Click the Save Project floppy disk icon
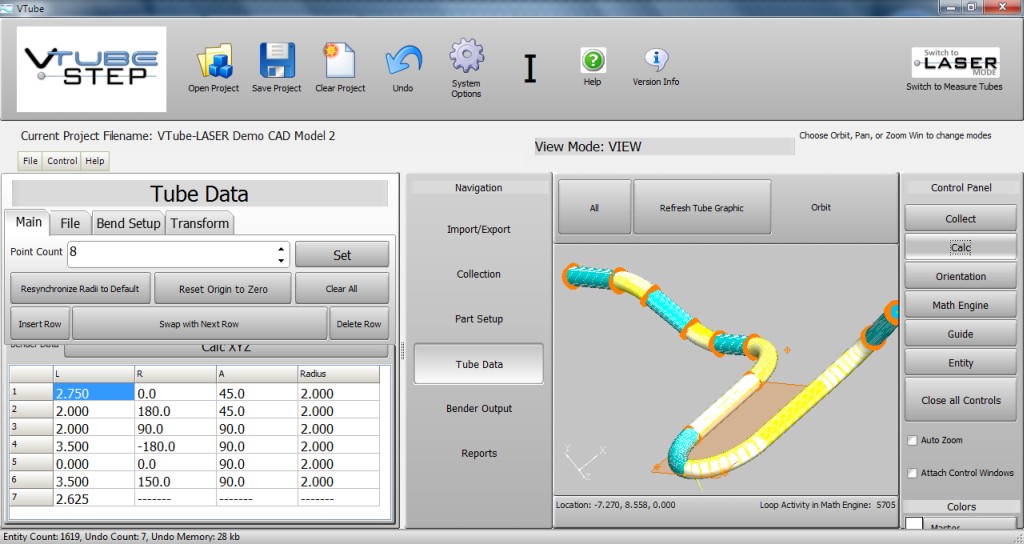 (276, 61)
